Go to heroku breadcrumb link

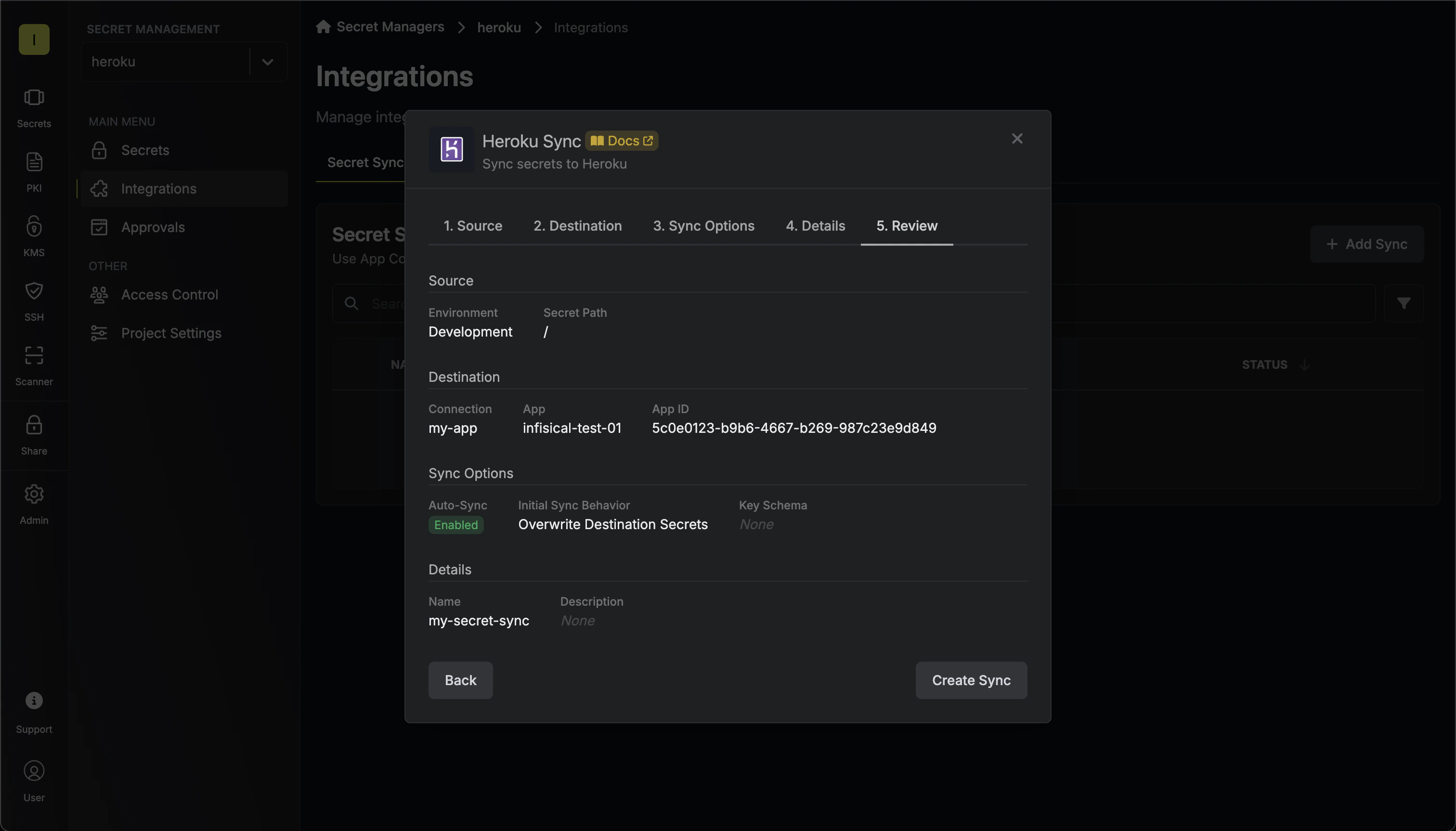(499, 27)
